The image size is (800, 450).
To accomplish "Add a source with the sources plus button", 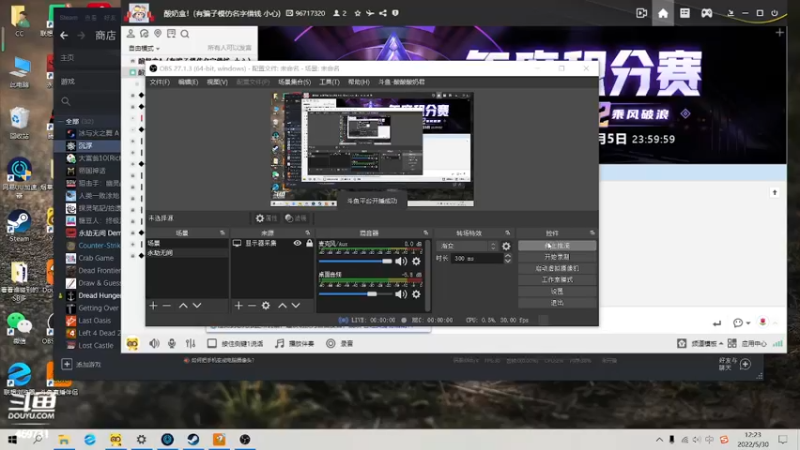I will click(238, 306).
